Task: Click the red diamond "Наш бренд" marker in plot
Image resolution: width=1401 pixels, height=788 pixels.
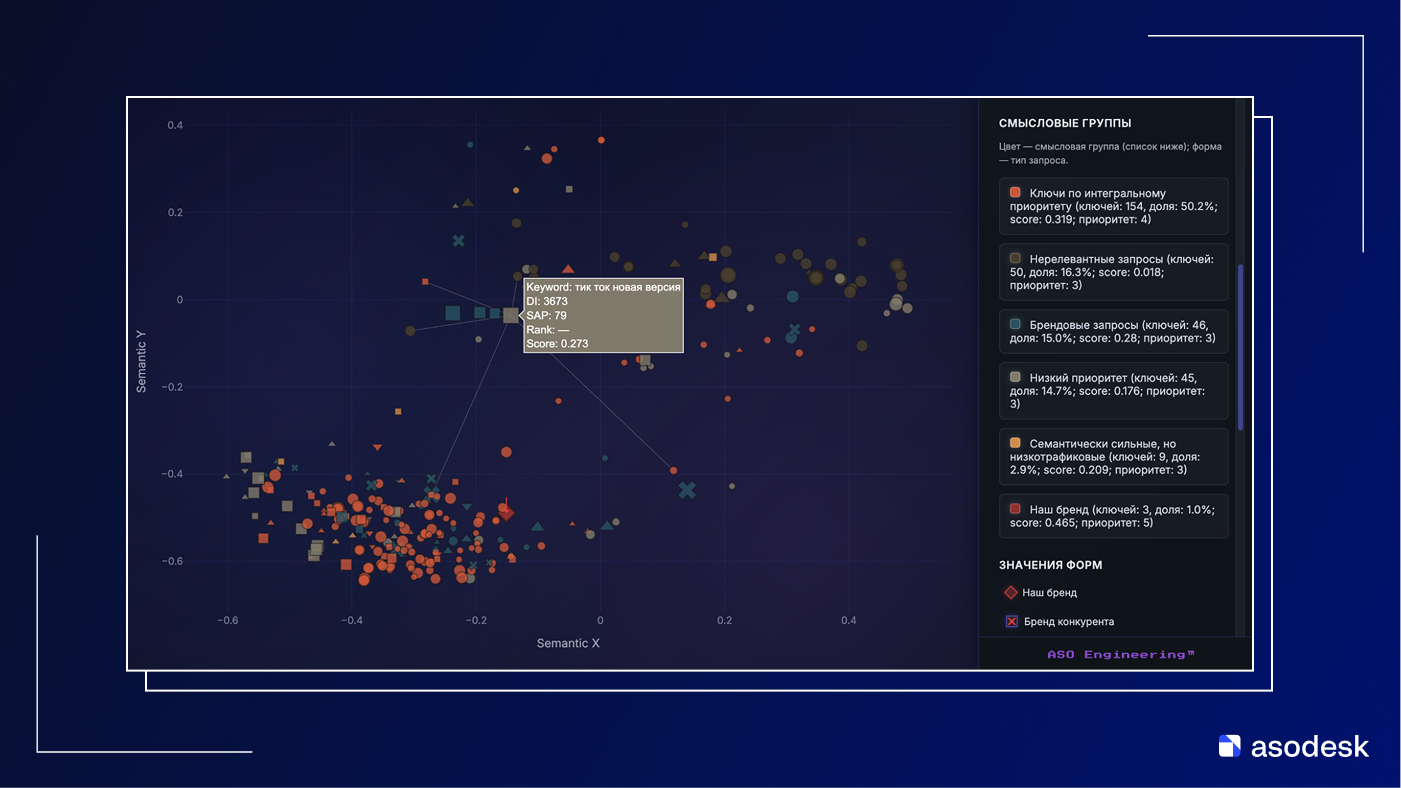Action: point(507,513)
